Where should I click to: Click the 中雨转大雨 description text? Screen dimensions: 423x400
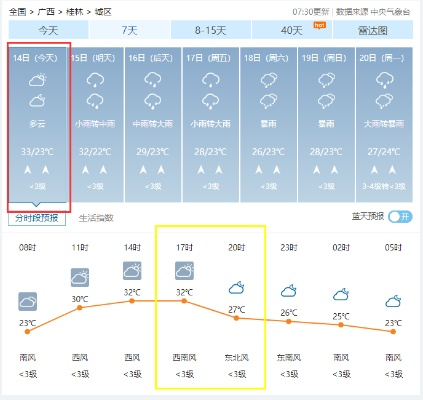pos(153,124)
